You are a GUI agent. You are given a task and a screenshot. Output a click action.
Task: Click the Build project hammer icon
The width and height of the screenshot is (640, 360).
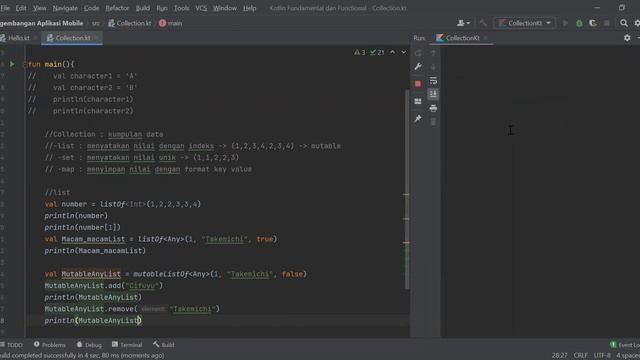coord(483,23)
